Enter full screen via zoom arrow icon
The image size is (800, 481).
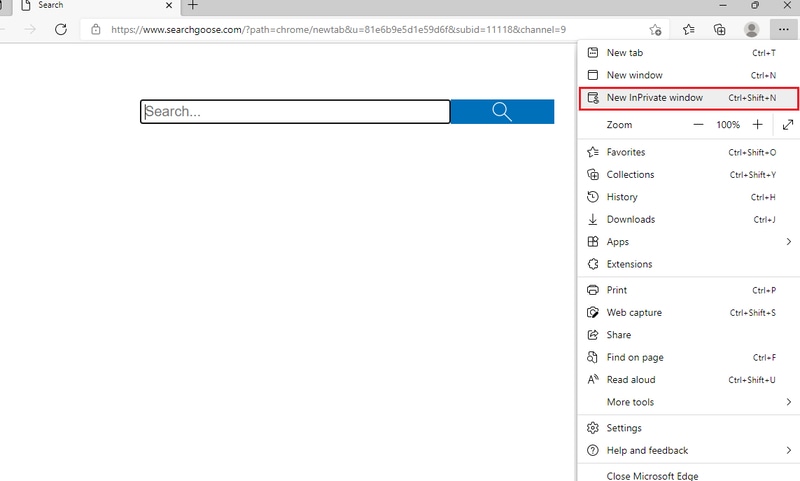[x=788, y=124]
